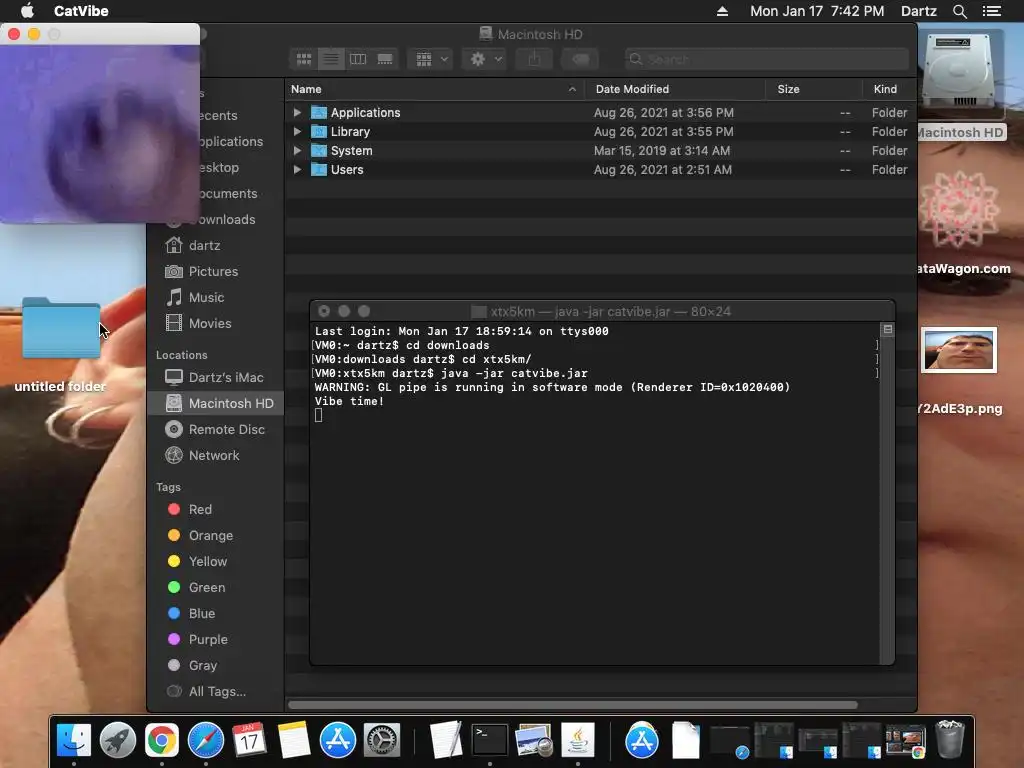Click the Finder search field

pyautogui.click(x=766, y=59)
